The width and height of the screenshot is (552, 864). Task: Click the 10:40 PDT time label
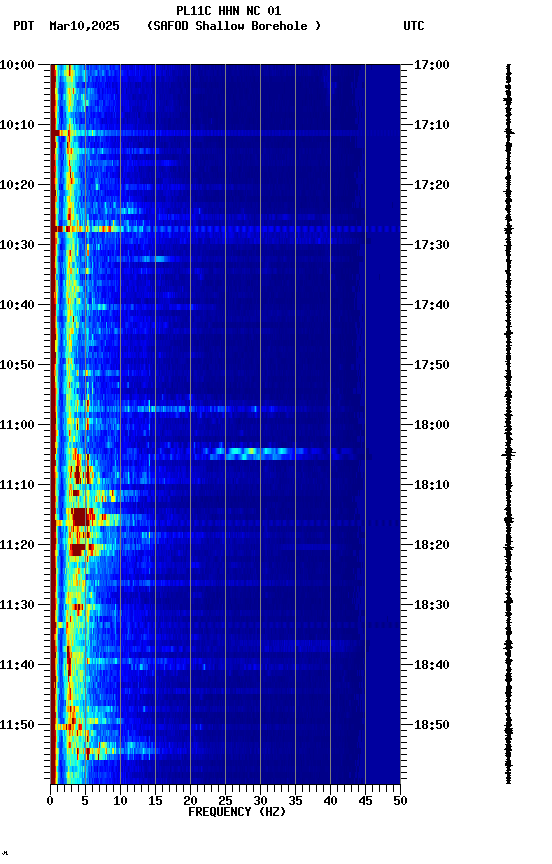(x=17, y=305)
